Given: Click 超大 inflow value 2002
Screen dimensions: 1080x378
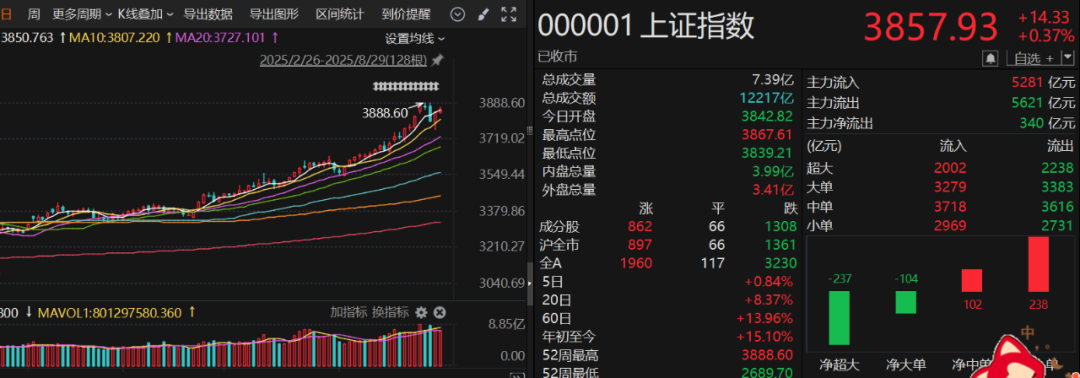Looking at the screenshot, I should point(951,167).
